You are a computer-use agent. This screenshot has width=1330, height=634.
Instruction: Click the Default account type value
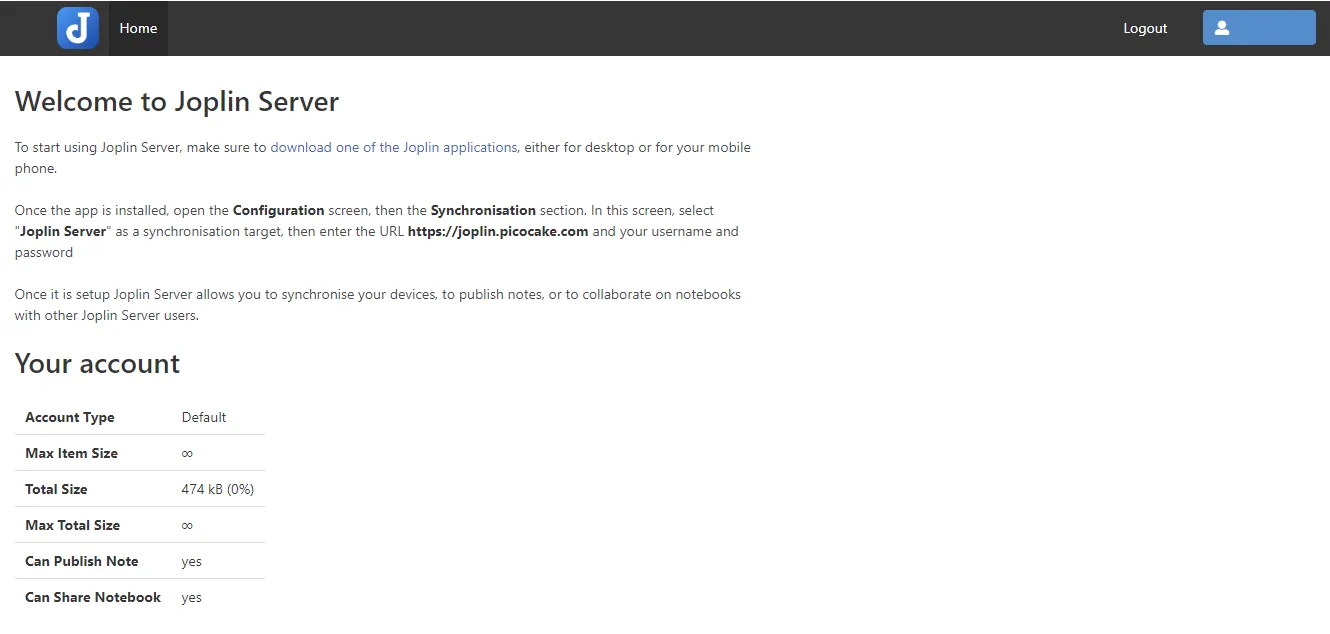click(x=204, y=417)
